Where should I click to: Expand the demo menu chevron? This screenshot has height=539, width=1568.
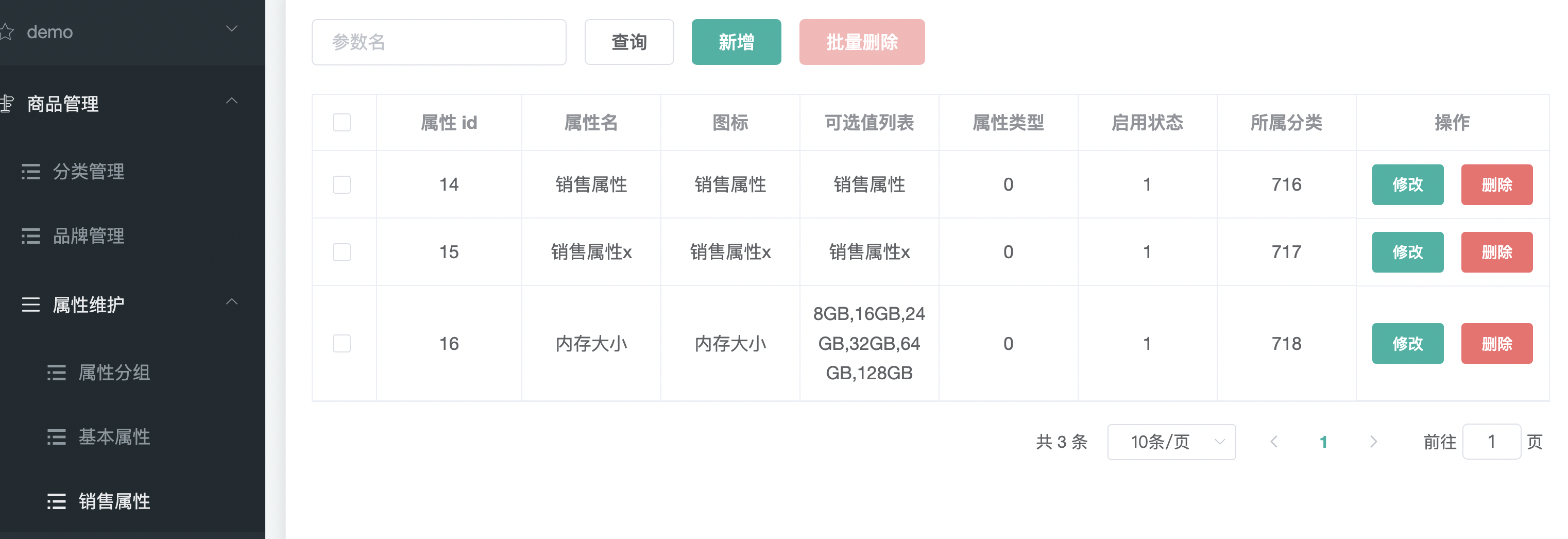tap(231, 29)
